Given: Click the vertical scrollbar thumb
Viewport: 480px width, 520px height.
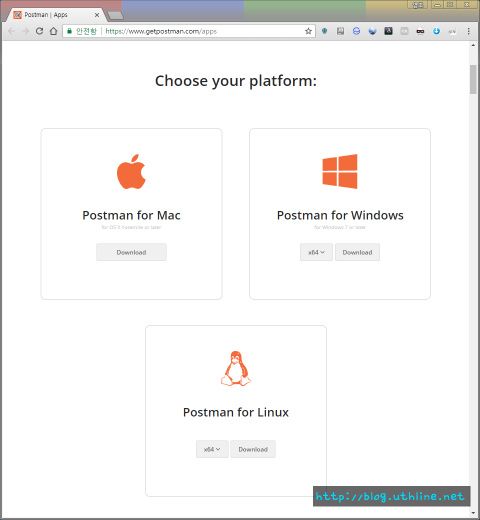Looking at the screenshot, I should point(473,79).
